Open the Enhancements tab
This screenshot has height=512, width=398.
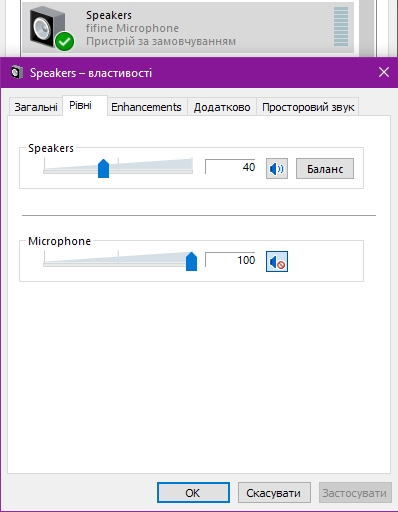click(x=146, y=107)
